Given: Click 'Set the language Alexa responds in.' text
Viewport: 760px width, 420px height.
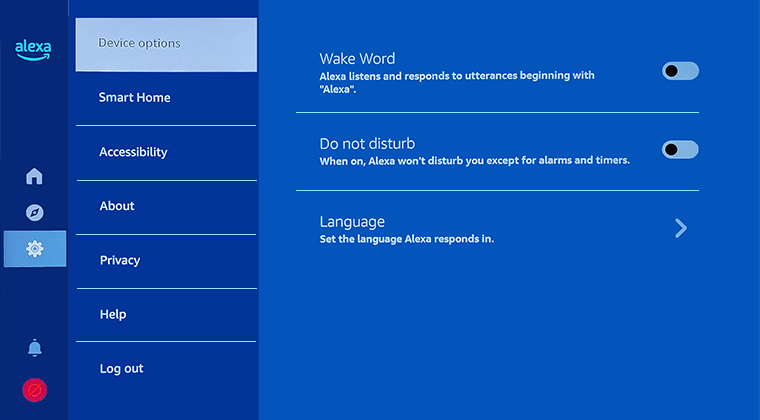Looking at the screenshot, I should tap(407, 239).
